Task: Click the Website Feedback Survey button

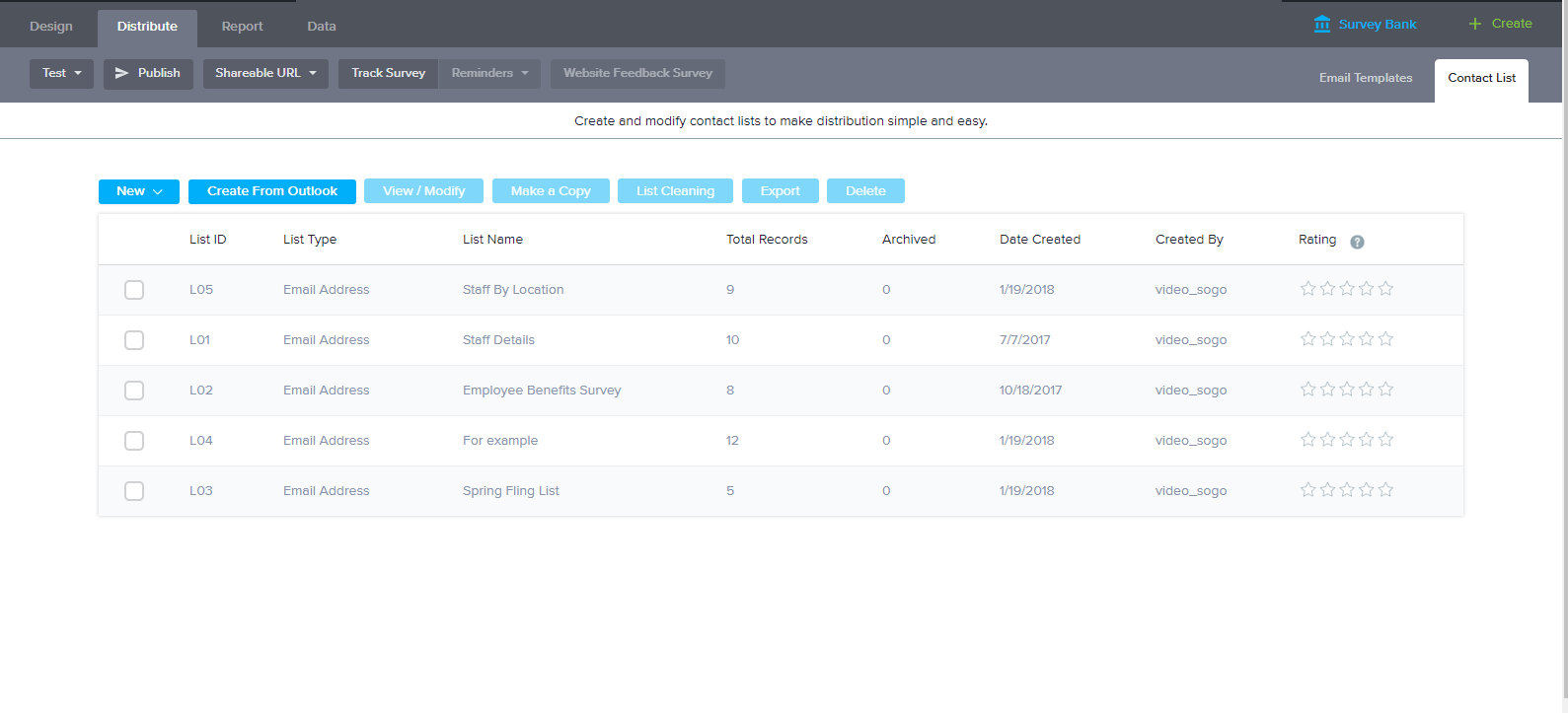Action: pyautogui.click(x=637, y=73)
